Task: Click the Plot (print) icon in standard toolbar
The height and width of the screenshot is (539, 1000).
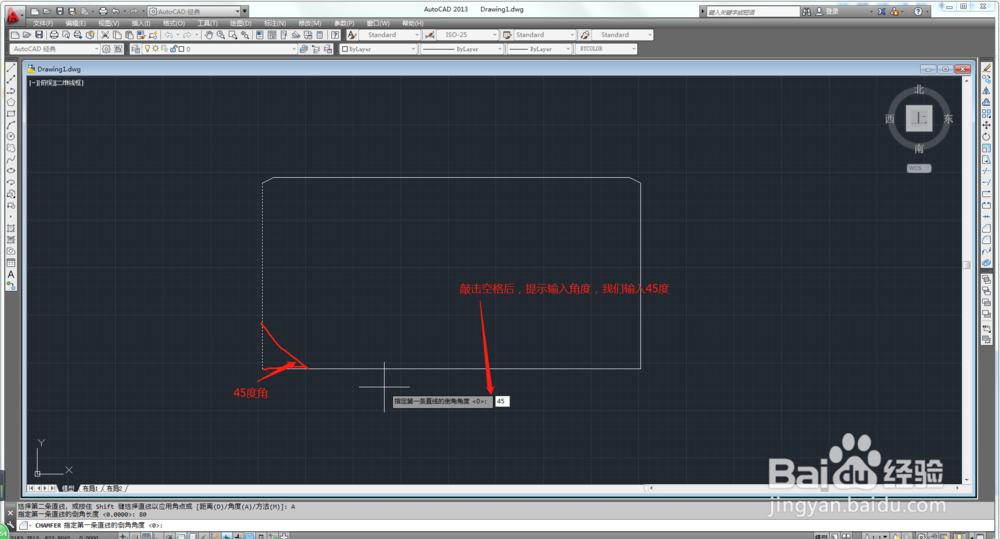Action: (54, 34)
